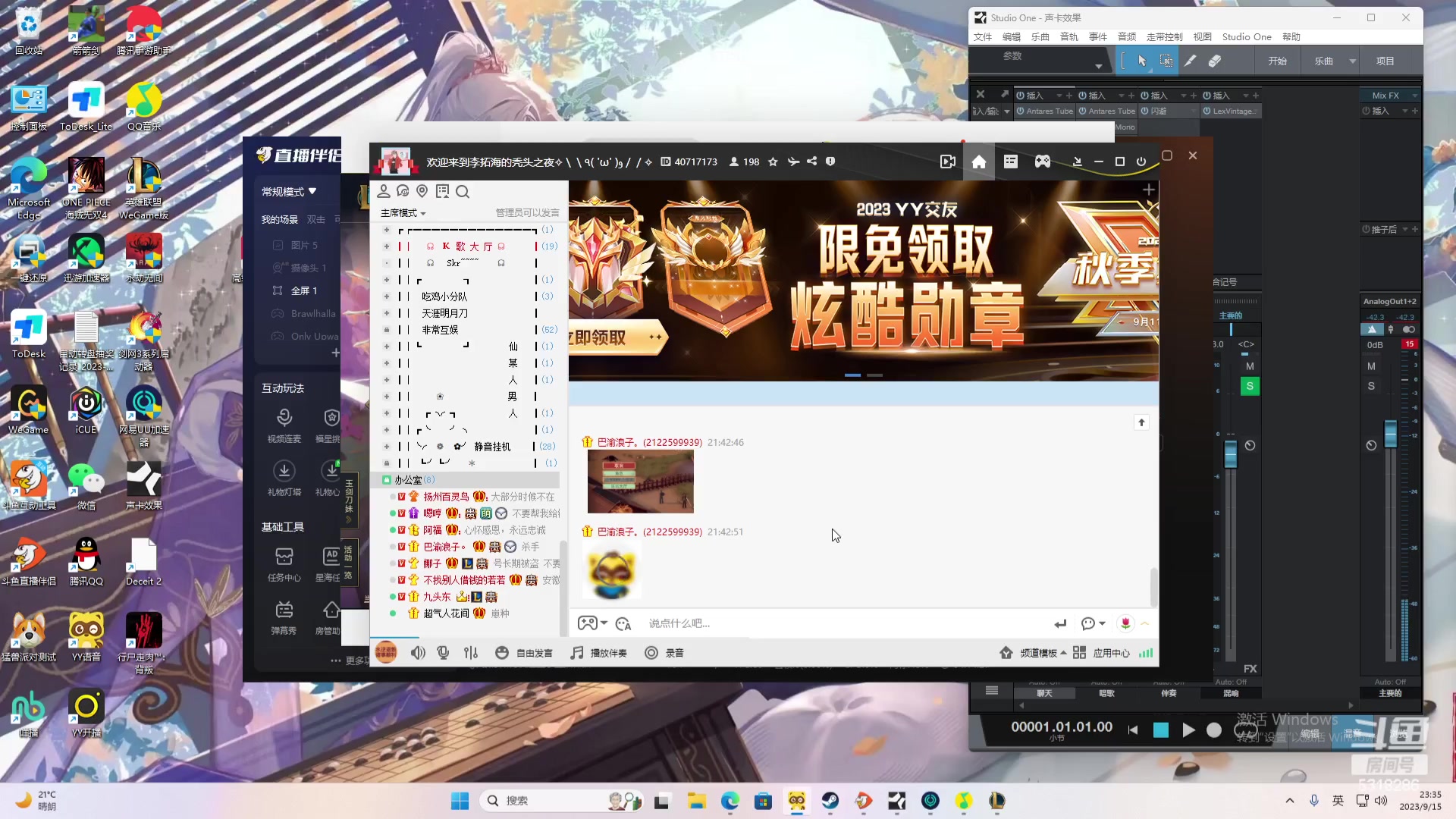The width and height of the screenshot is (1456, 819).
Task: Open the home tab in the YY window
Action: click(x=979, y=162)
